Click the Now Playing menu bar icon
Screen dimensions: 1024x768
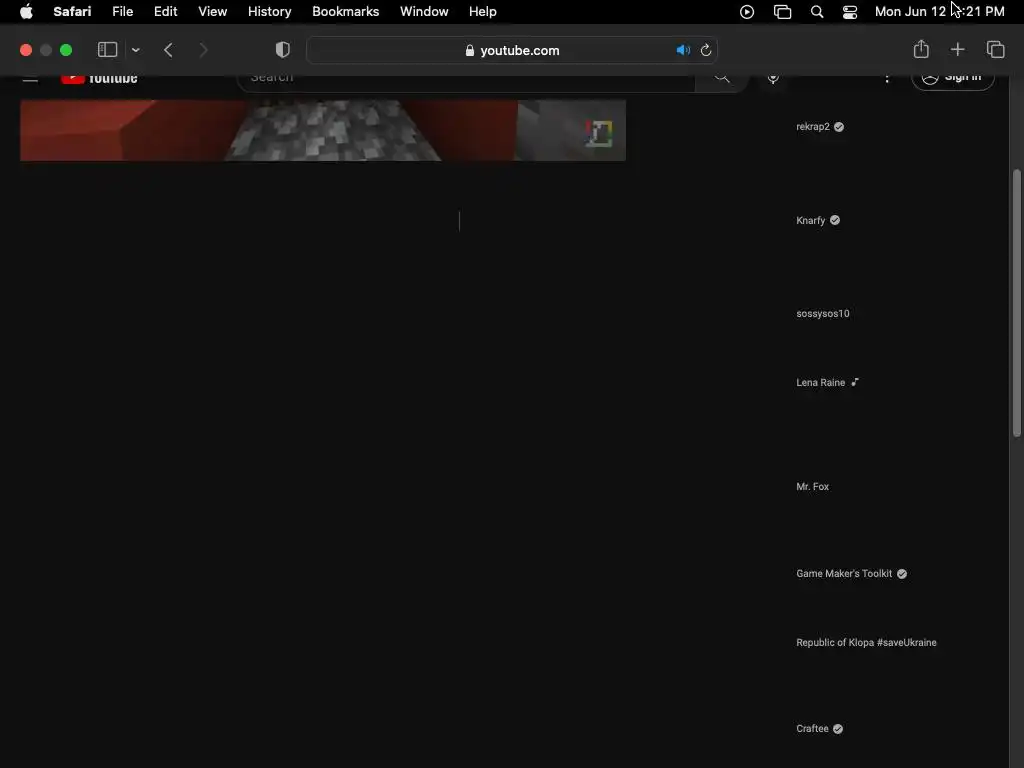pos(746,12)
